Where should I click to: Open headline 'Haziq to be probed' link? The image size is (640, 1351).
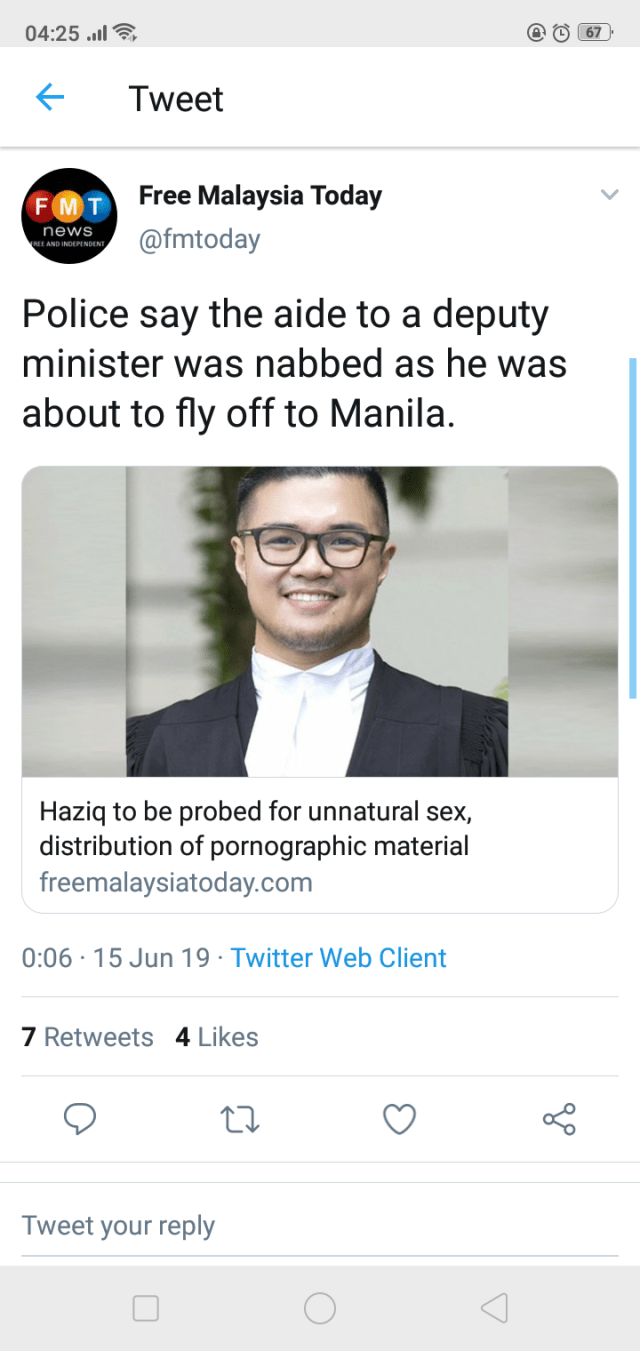tap(255, 828)
